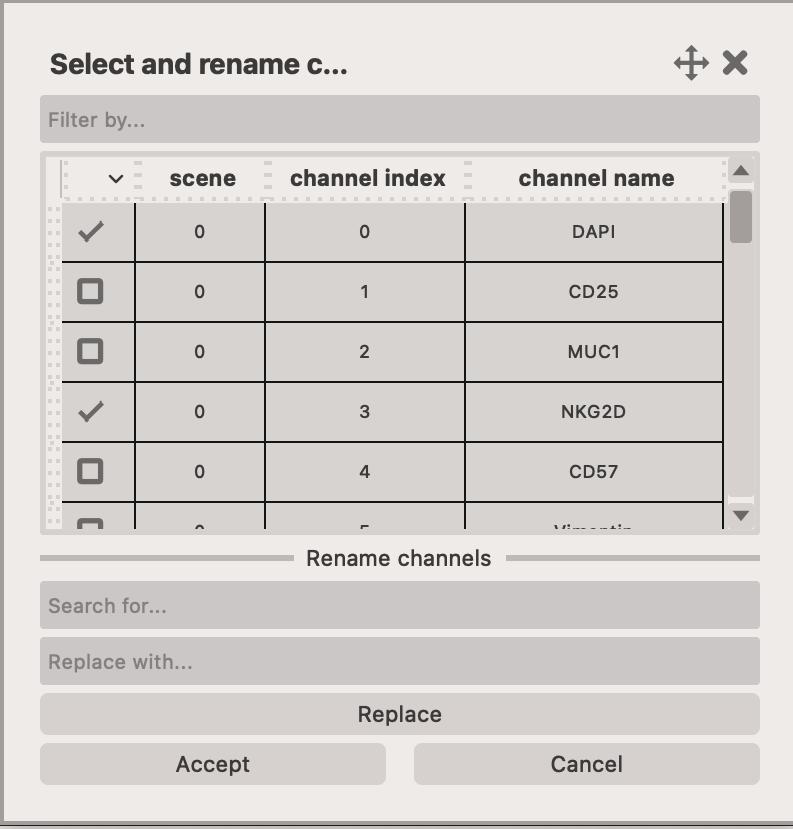793x829 pixels.
Task: Click the Search for field
Action: tap(399, 606)
